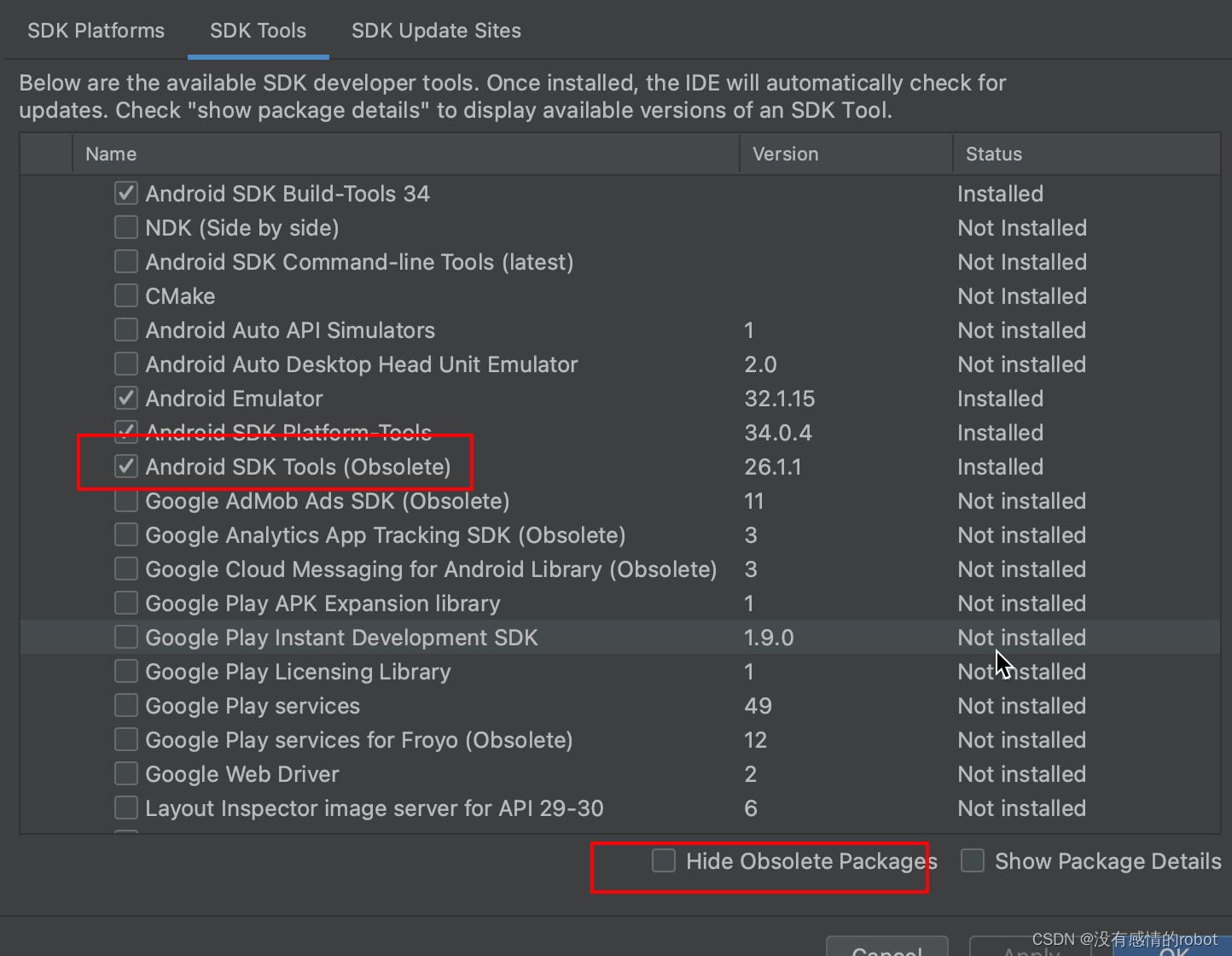Check Android Auto API Simulators
The height and width of the screenshot is (956, 1232).
click(x=126, y=329)
